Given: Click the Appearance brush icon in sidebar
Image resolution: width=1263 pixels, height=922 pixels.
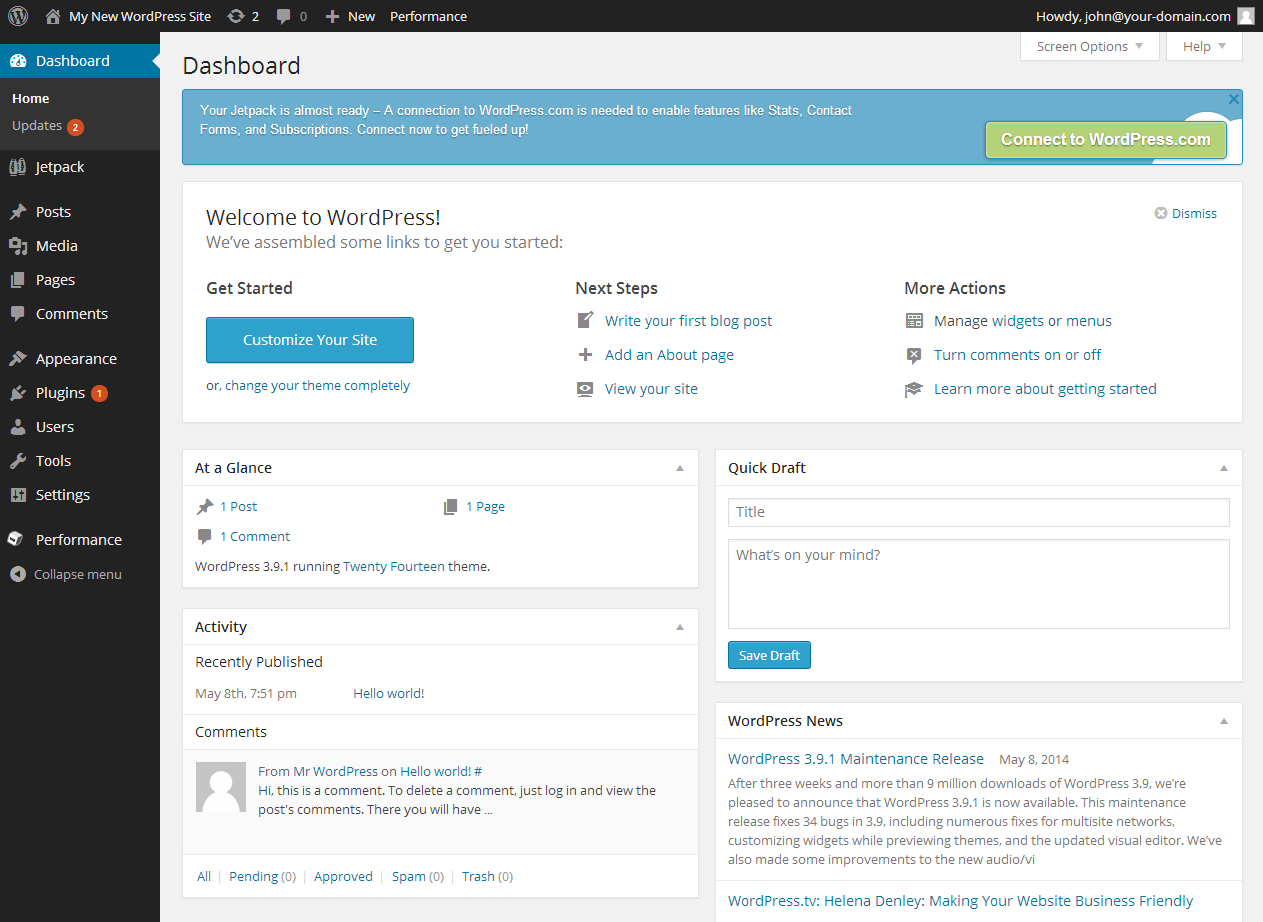Looking at the screenshot, I should [x=18, y=359].
